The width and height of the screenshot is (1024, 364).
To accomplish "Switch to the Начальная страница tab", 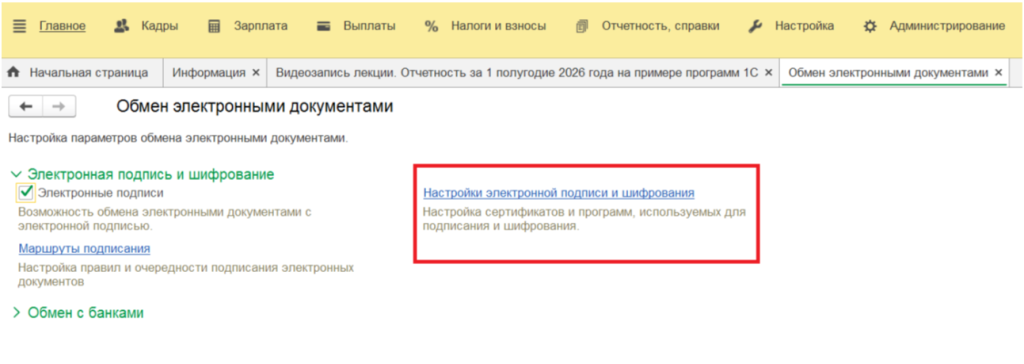I will tap(81, 73).
